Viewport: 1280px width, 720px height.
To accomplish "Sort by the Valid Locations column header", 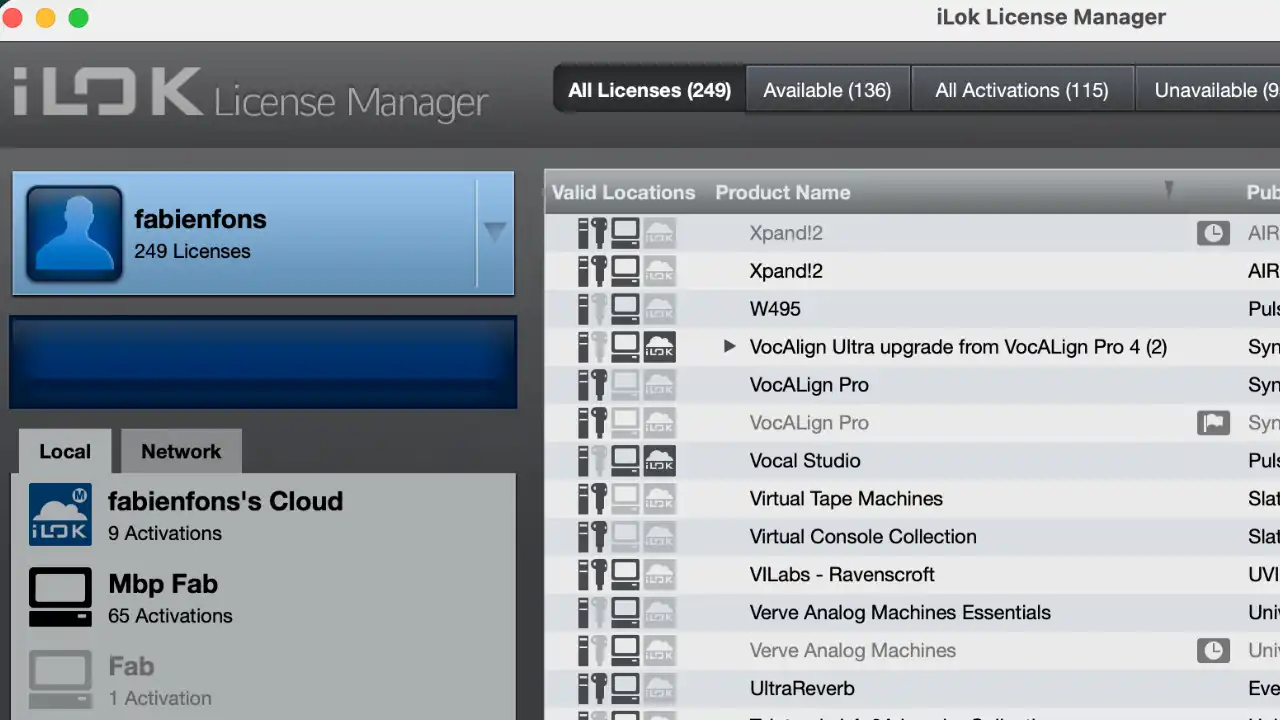I will point(623,192).
